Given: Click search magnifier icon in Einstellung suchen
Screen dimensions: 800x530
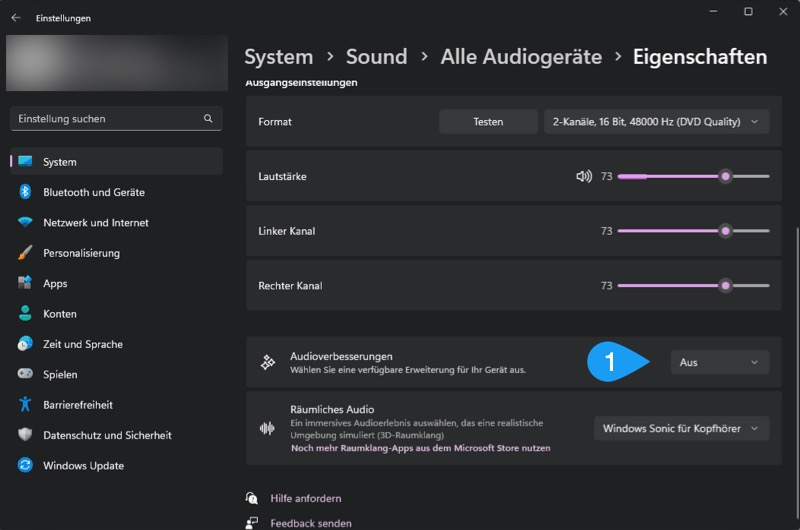Looking at the screenshot, I should (x=208, y=119).
